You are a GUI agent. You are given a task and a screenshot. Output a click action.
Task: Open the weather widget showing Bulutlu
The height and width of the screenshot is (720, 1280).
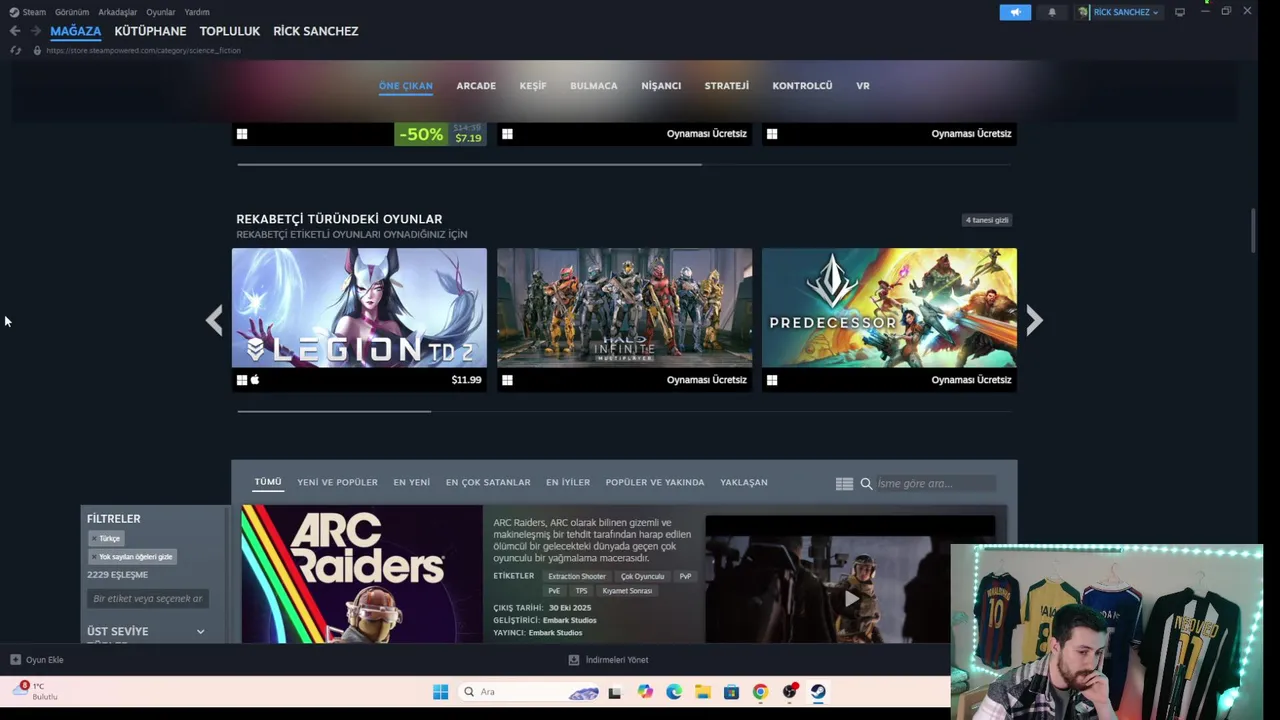(36, 691)
